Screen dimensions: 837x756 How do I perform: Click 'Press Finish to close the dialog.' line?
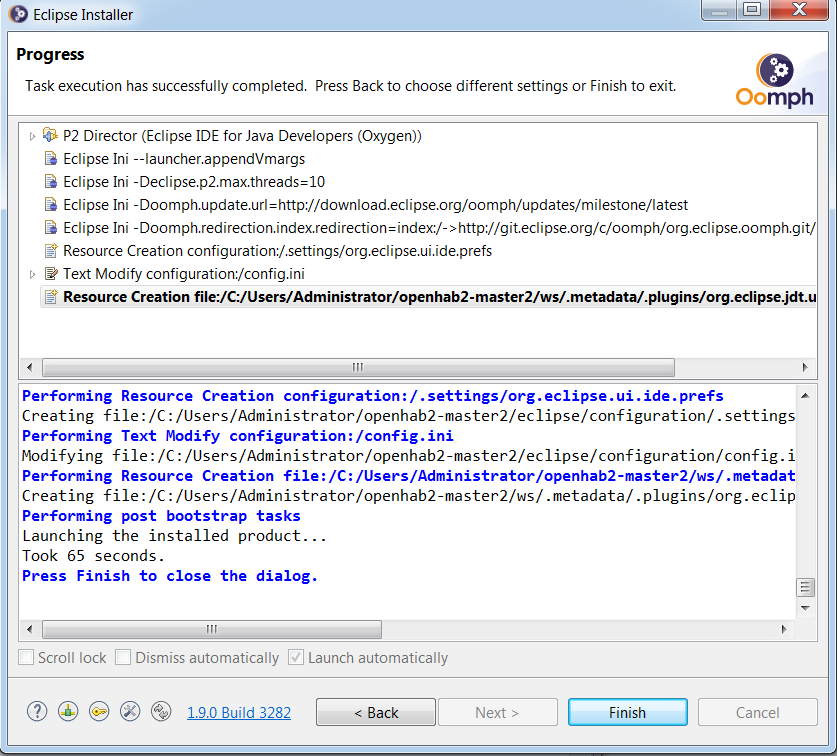point(170,576)
